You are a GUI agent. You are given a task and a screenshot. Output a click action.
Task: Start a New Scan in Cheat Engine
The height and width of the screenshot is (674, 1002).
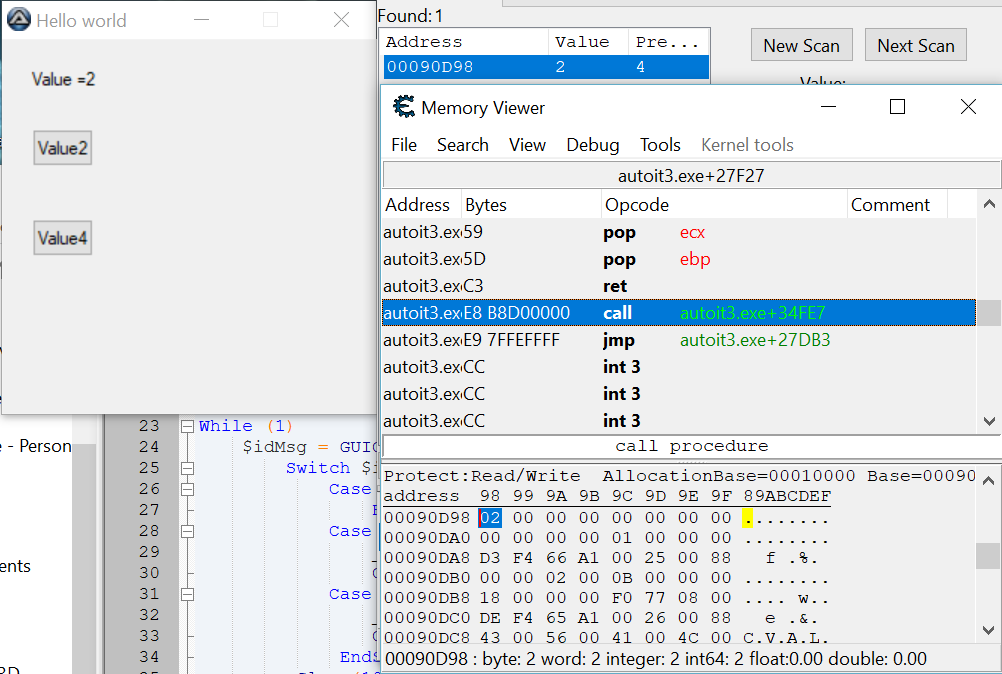click(801, 45)
